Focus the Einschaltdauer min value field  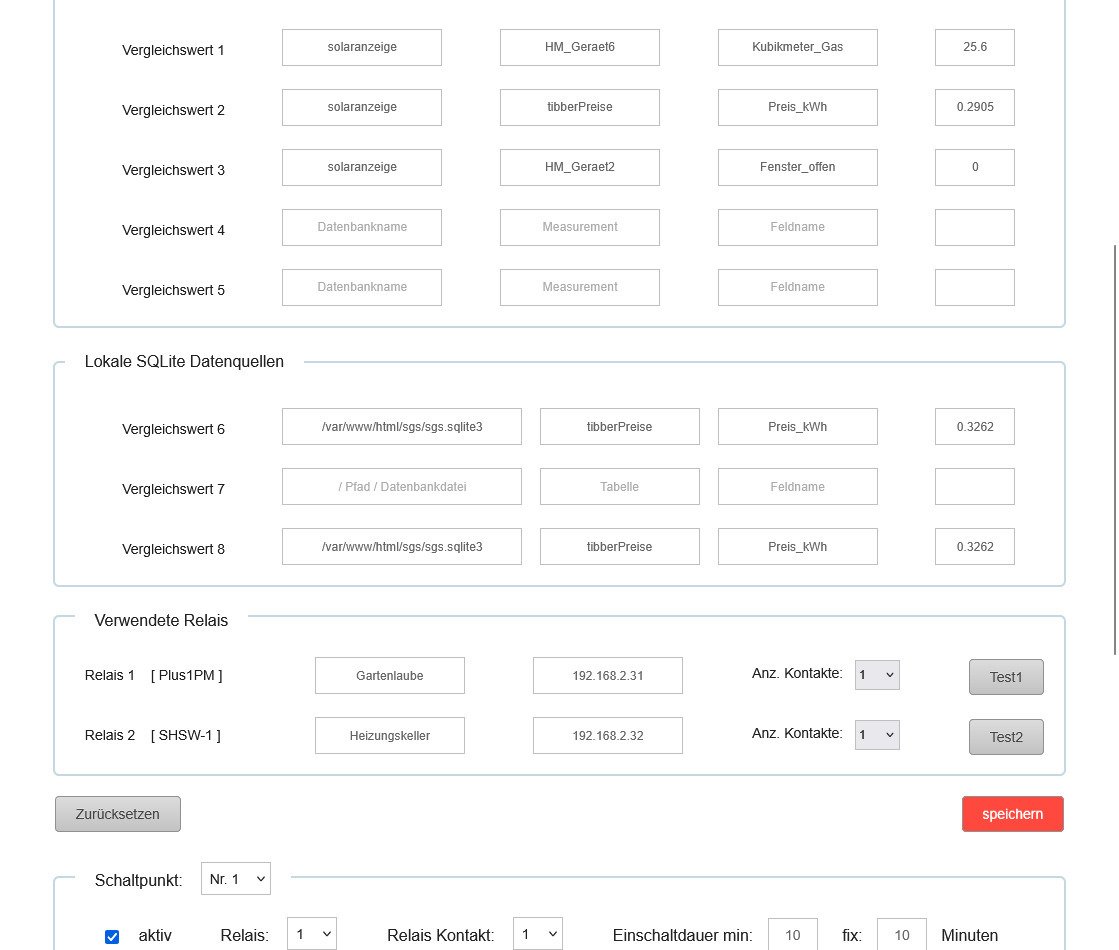[792, 935]
